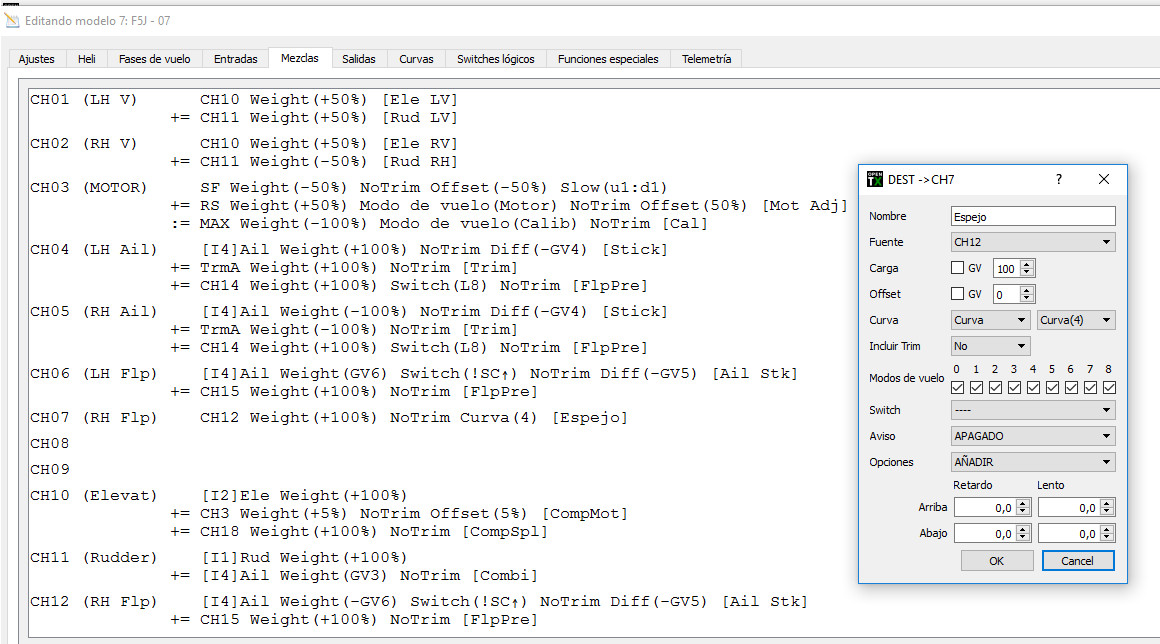The width and height of the screenshot is (1160, 644).
Task: Open the Curva type dropdown
Action: (990, 320)
